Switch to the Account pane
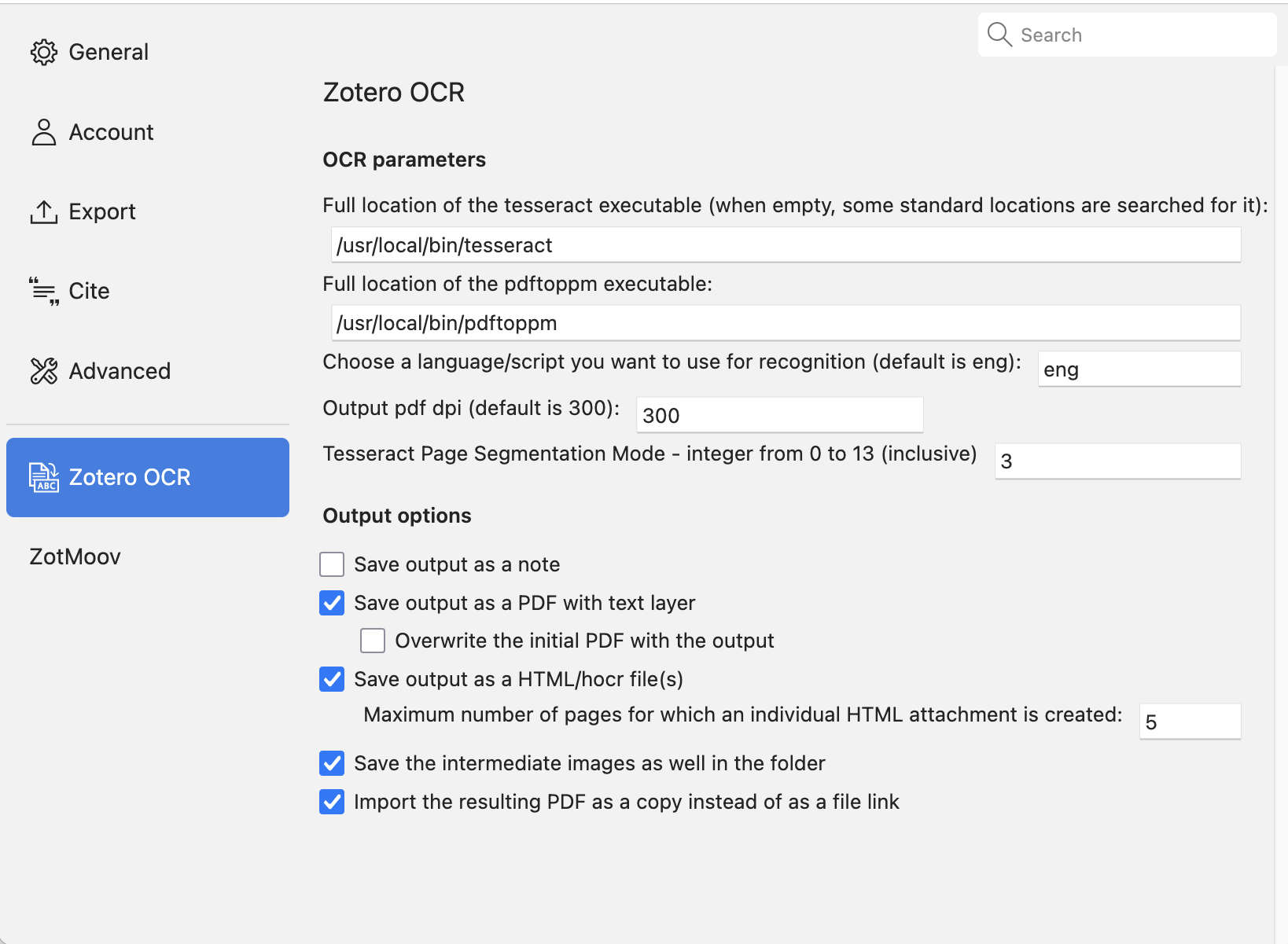Image resolution: width=1288 pixels, height=944 pixels. coord(148,132)
